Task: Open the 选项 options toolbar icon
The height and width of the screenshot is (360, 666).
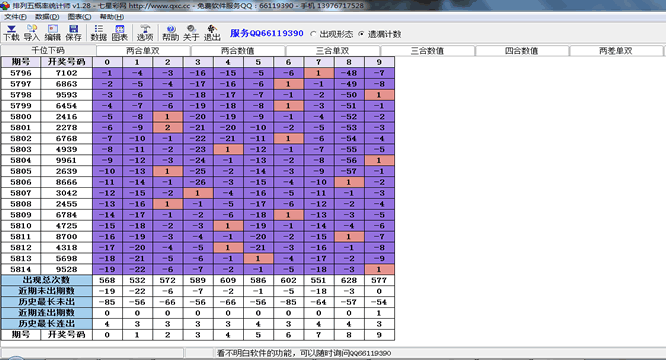Action: 145,33
